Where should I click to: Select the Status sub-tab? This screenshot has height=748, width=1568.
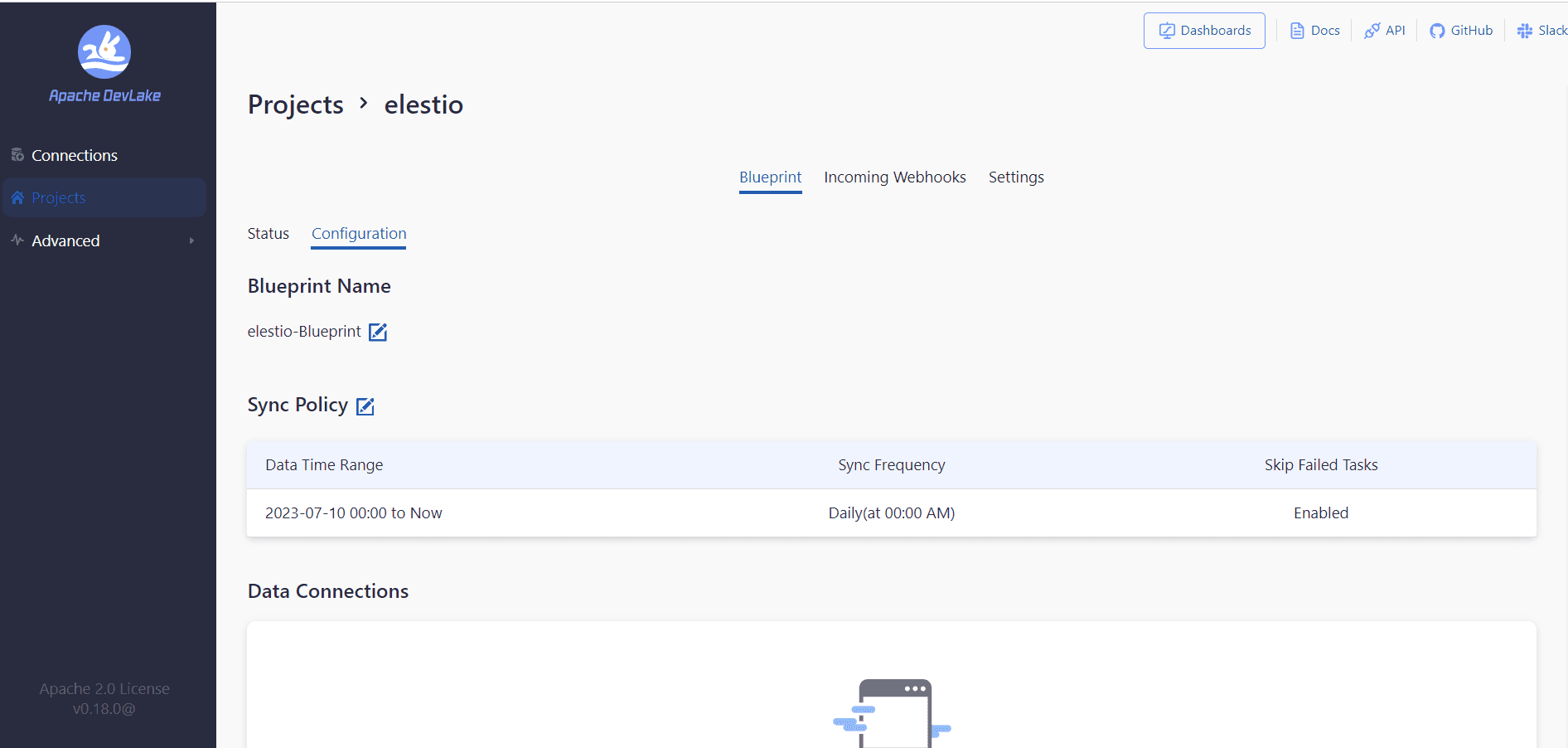click(x=268, y=234)
